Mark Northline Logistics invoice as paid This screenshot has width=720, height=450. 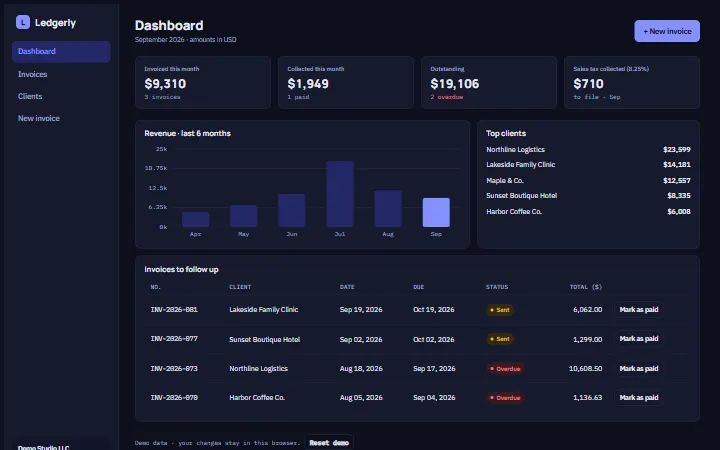[639, 368]
